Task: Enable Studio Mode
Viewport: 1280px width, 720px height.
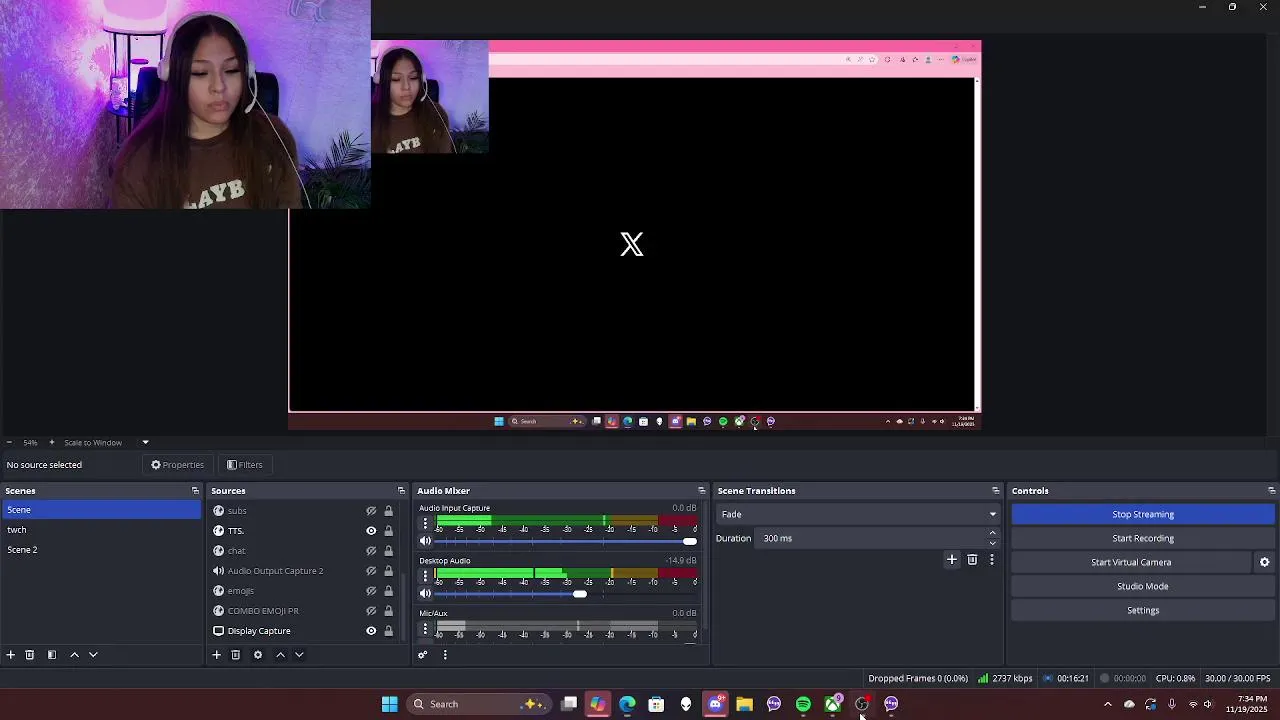Action: [x=1143, y=586]
